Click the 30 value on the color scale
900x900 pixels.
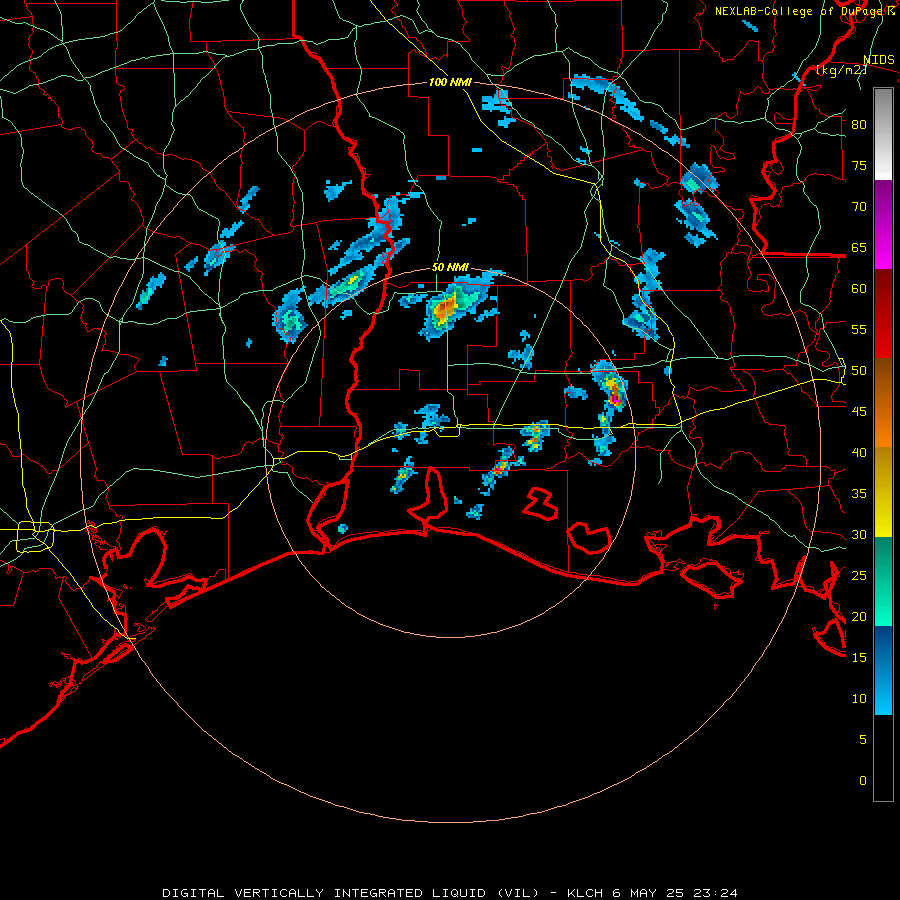pos(859,534)
